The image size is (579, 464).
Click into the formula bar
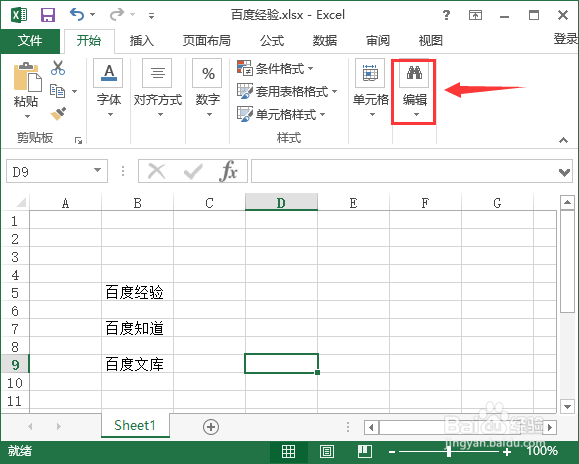[404, 171]
